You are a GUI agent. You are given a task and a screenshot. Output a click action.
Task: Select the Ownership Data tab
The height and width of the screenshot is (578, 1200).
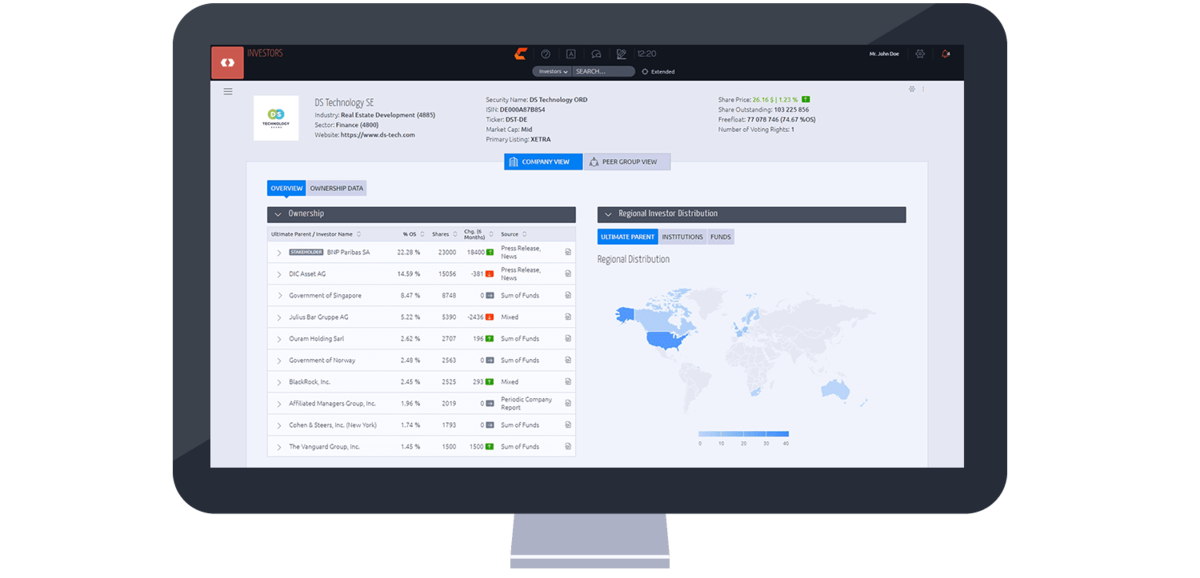point(337,188)
